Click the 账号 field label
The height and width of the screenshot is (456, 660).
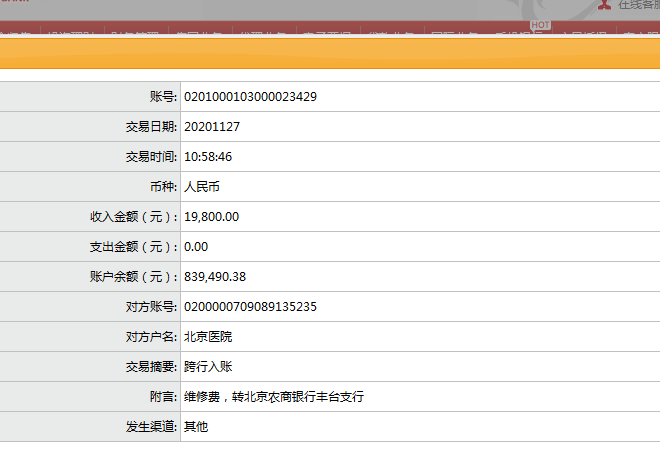163,97
